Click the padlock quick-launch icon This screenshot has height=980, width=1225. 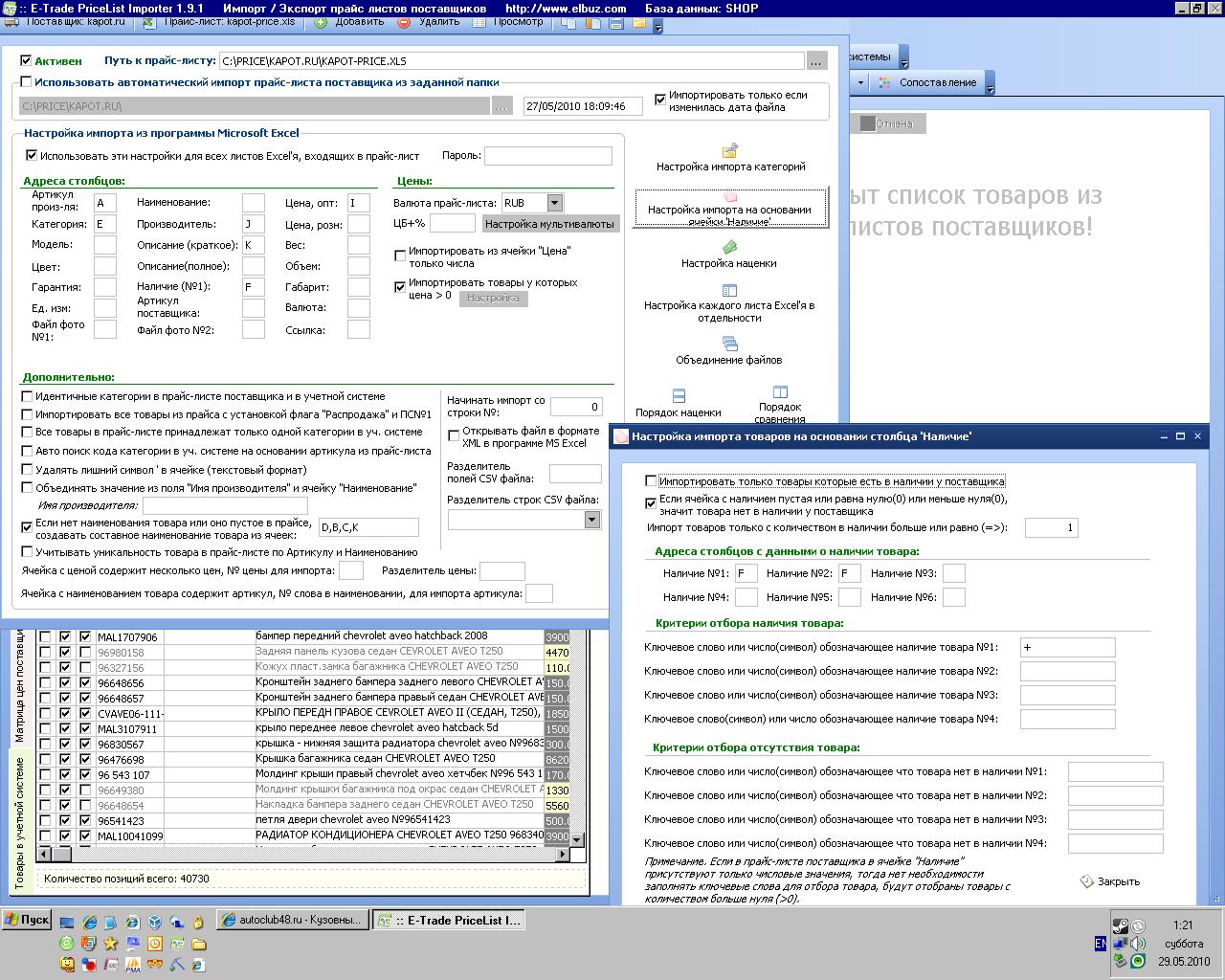tap(199, 922)
